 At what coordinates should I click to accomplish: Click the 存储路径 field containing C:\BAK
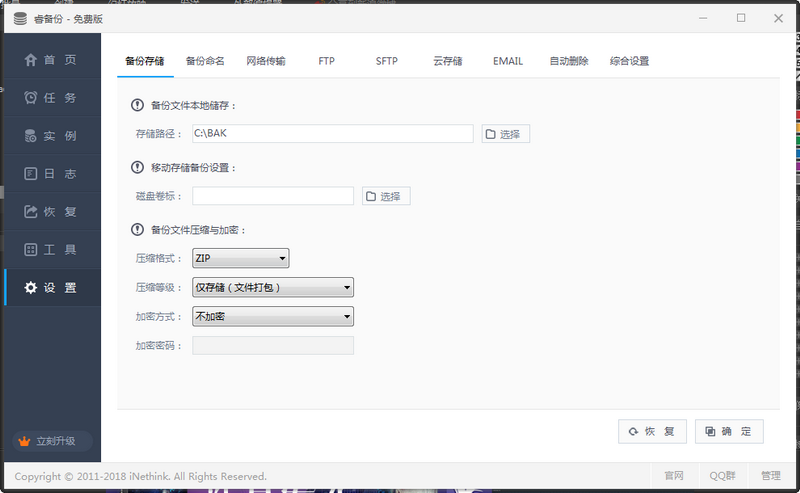click(x=333, y=134)
